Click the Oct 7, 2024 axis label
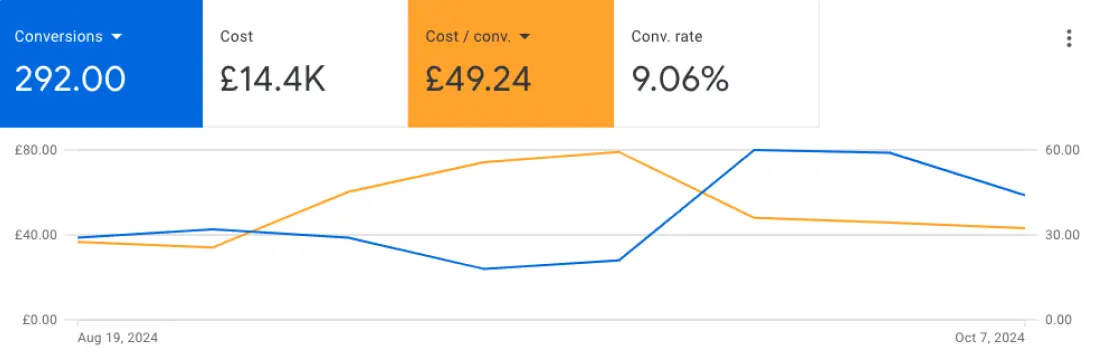This screenshot has height=362, width=1097. [x=989, y=338]
